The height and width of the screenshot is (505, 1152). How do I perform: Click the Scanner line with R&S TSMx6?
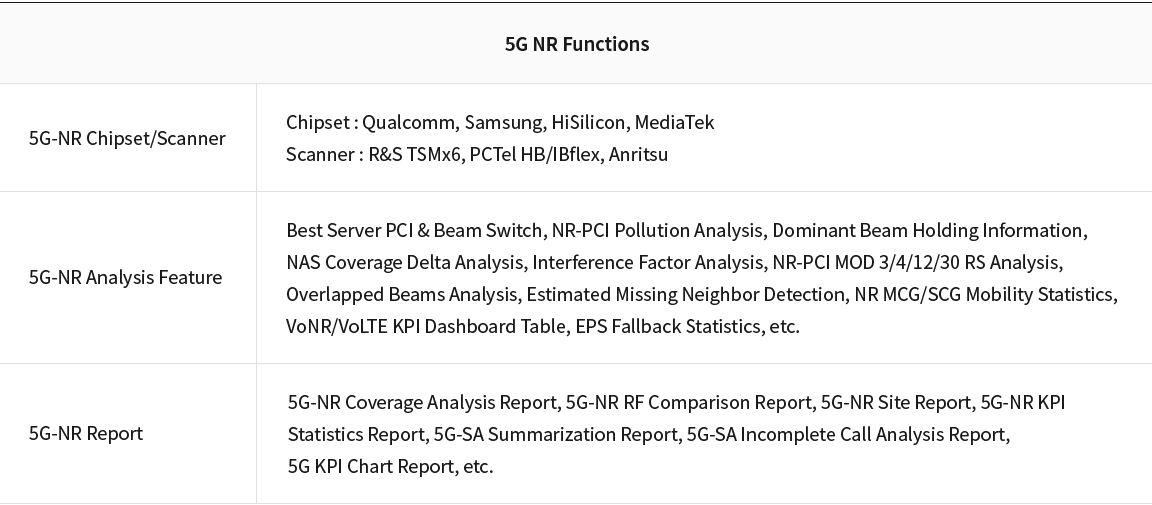click(x=477, y=154)
